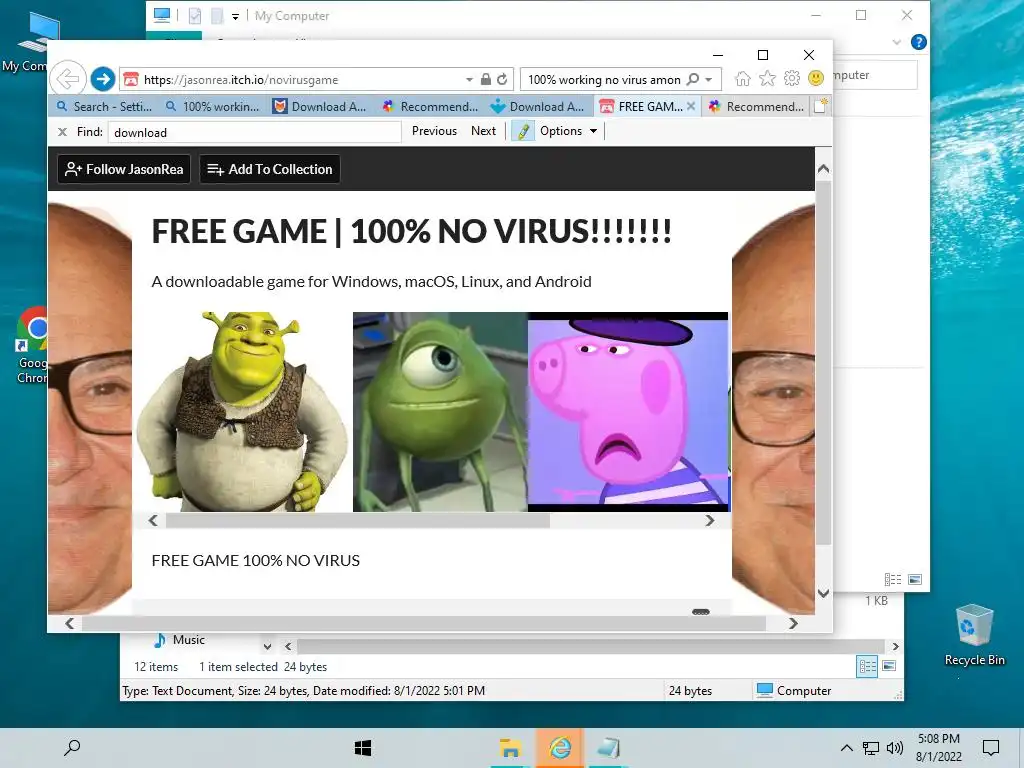Click the Find text input field
This screenshot has width=1024, height=768.
(255, 132)
